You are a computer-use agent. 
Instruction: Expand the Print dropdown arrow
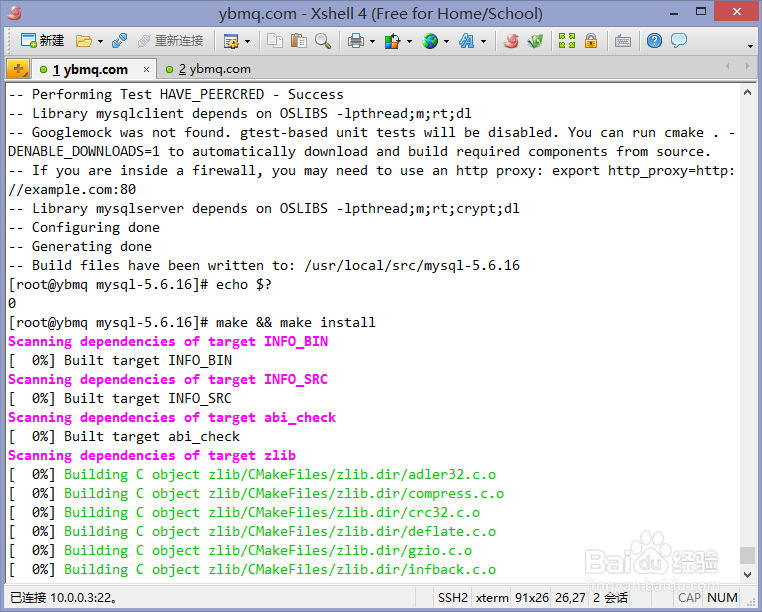(x=372, y=42)
